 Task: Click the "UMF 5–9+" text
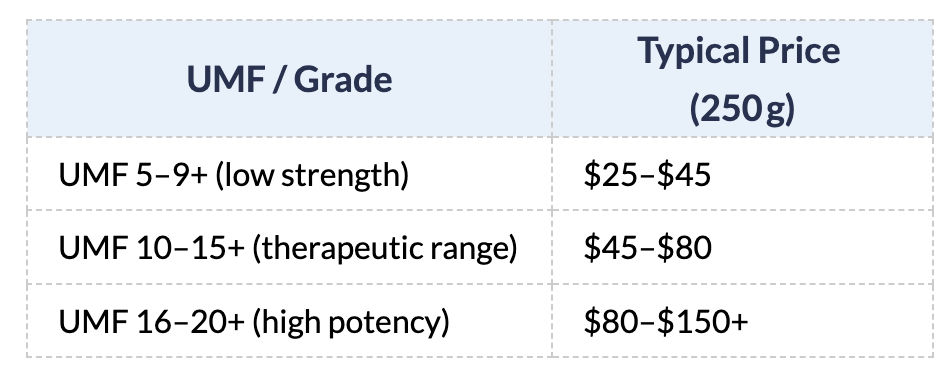(133, 175)
